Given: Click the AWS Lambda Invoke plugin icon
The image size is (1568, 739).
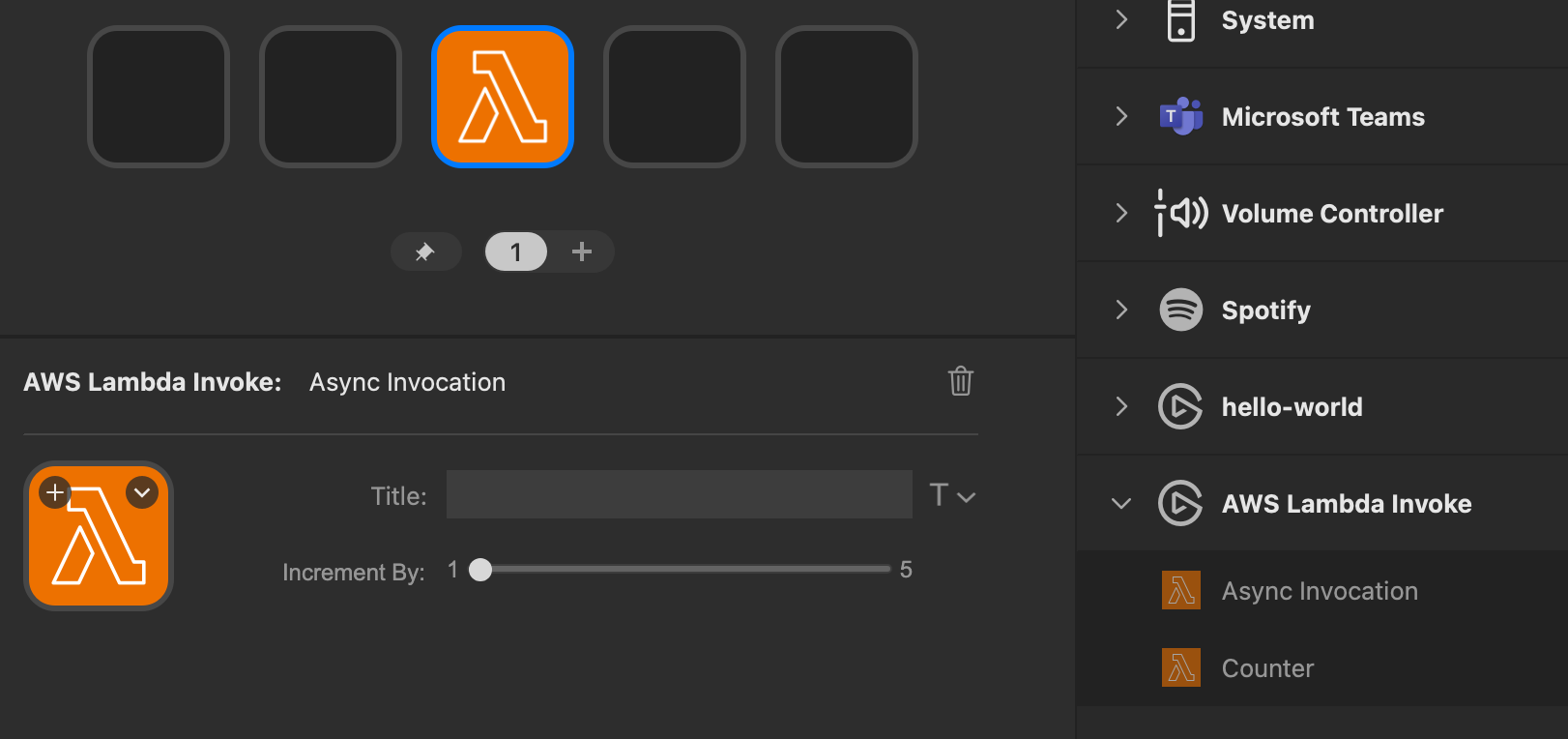Looking at the screenshot, I should tap(1180, 503).
